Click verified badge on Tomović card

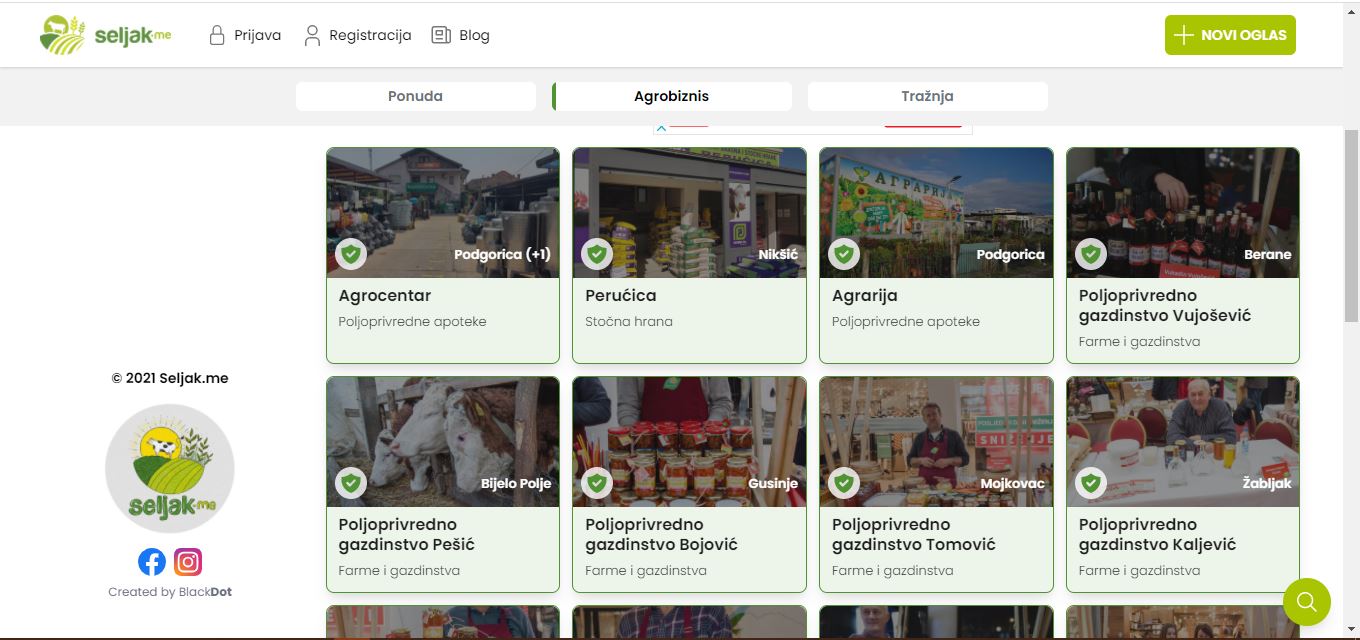(x=844, y=483)
